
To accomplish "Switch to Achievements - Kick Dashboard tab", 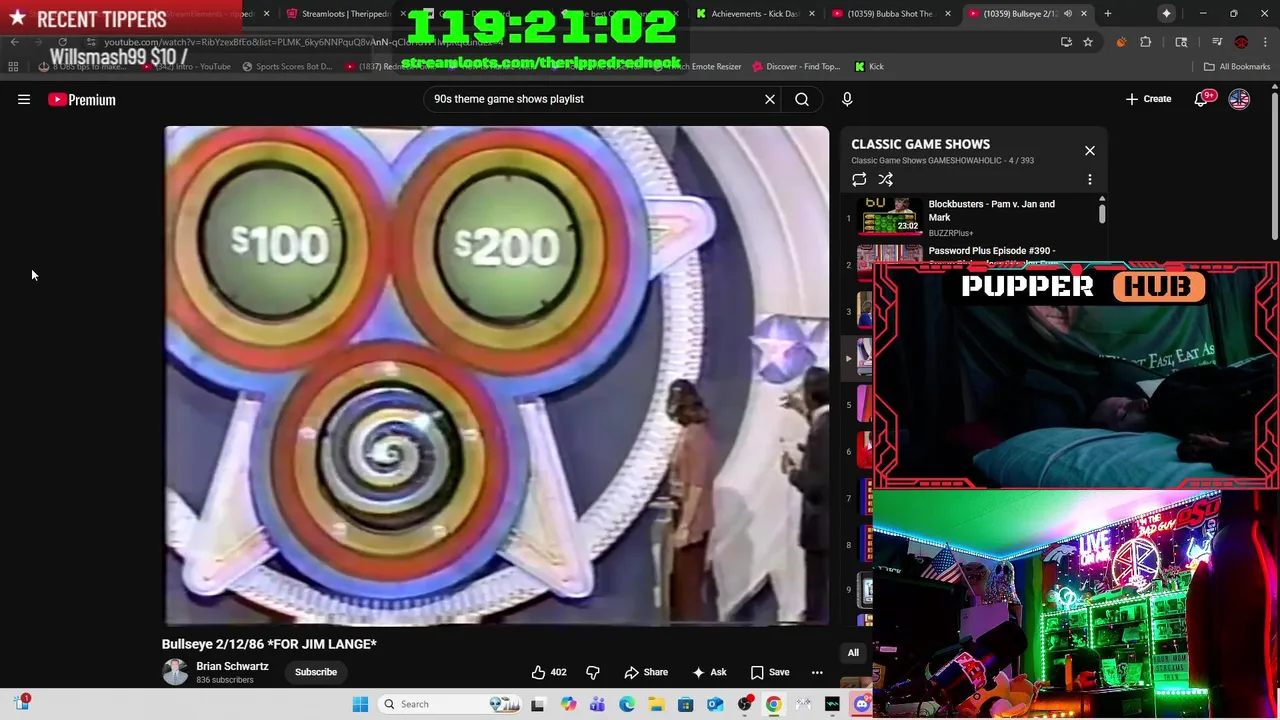I will [756, 14].
